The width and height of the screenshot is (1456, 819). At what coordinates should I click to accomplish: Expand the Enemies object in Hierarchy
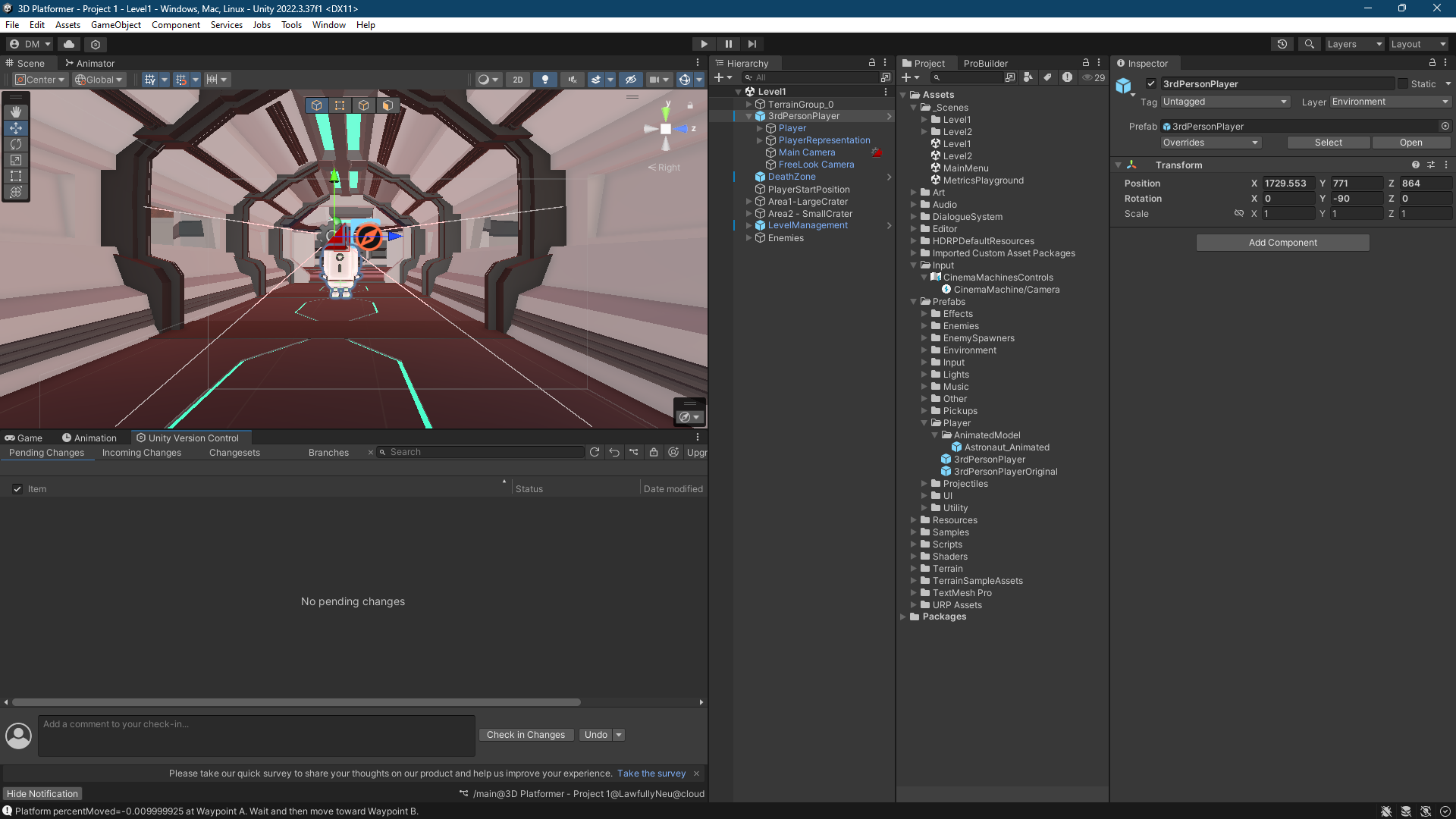coord(749,238)
